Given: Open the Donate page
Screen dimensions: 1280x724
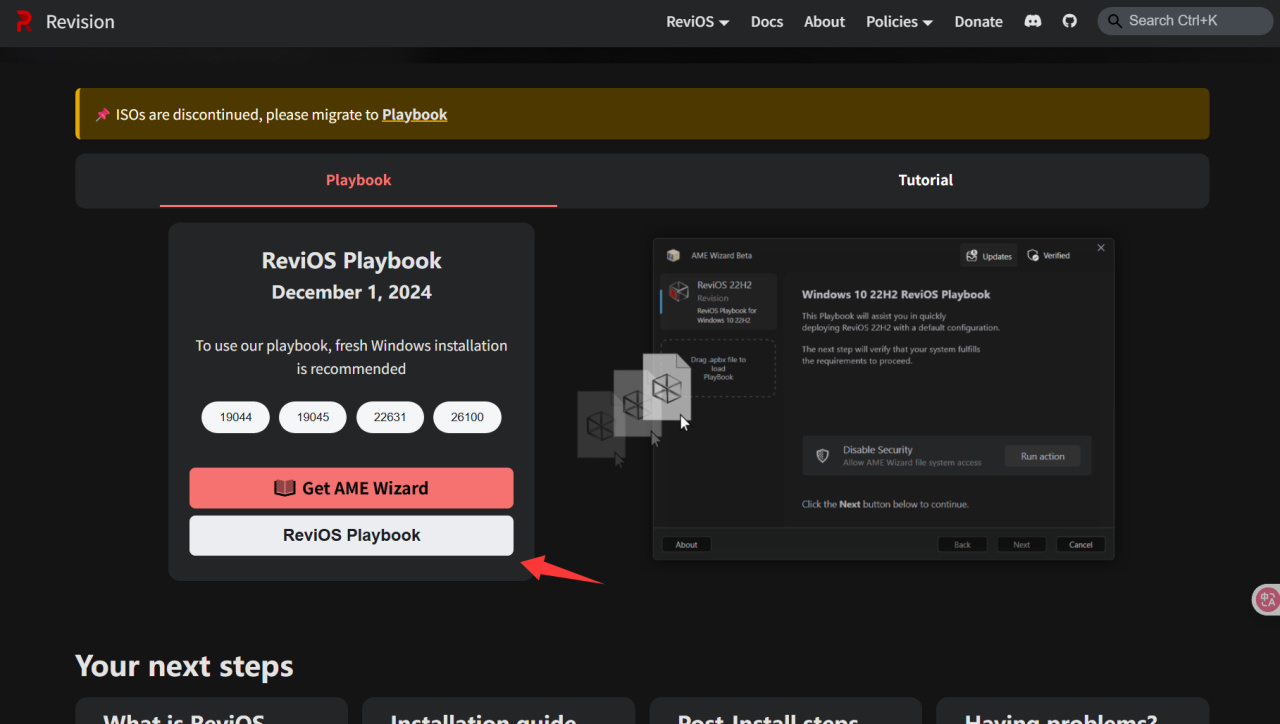Looking at the screenshot, I should [979, 21].
